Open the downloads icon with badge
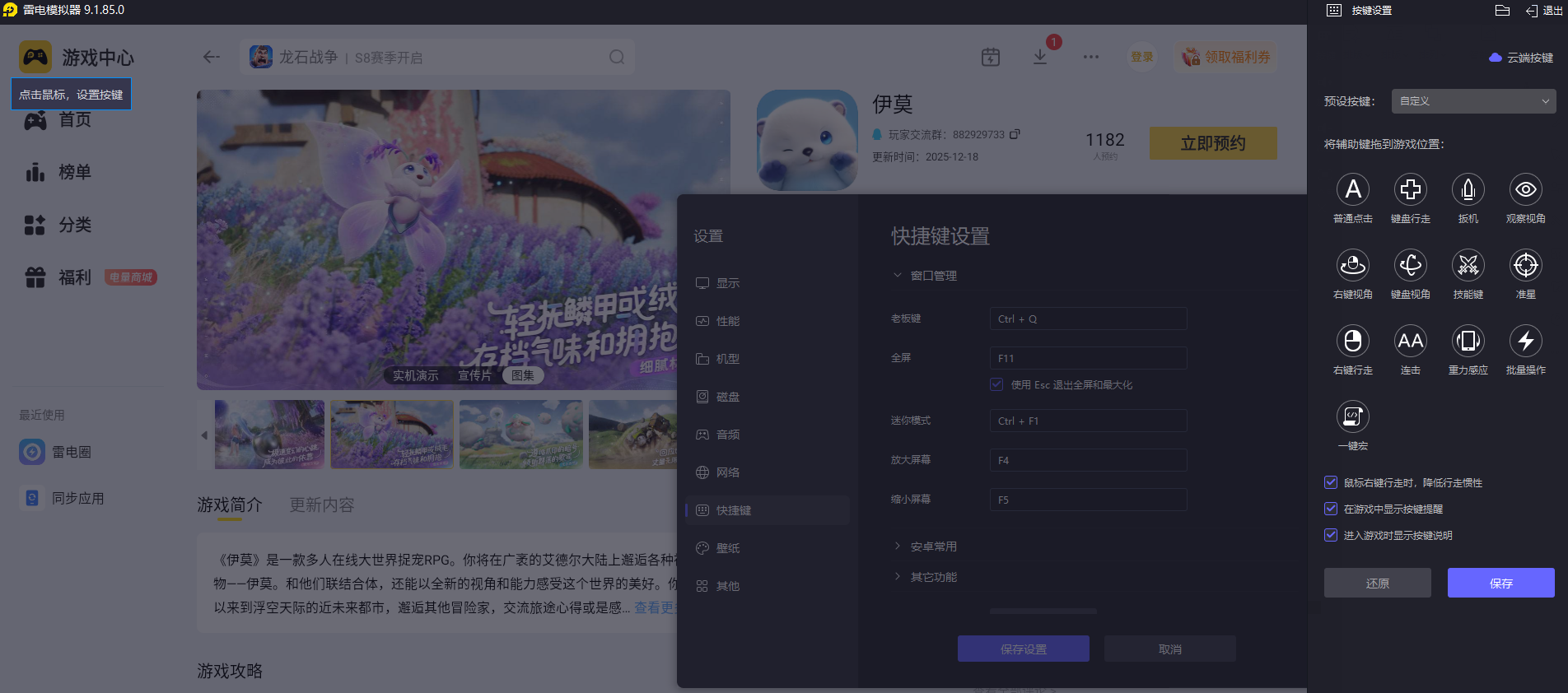1568x693 pixels. (x=1040, y=57)
